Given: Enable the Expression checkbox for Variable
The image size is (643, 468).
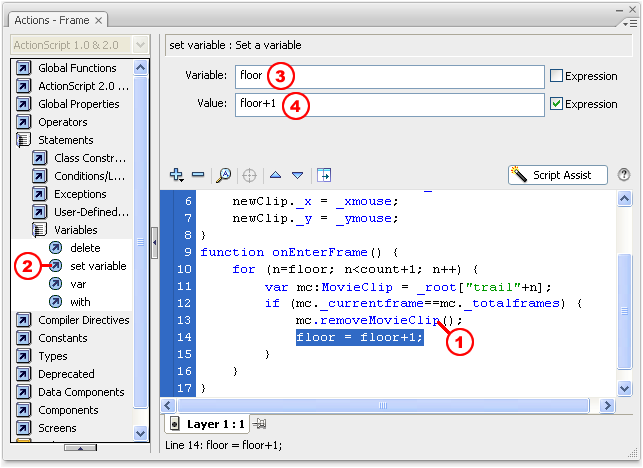Looking at the screenshot, I should 557,76.
